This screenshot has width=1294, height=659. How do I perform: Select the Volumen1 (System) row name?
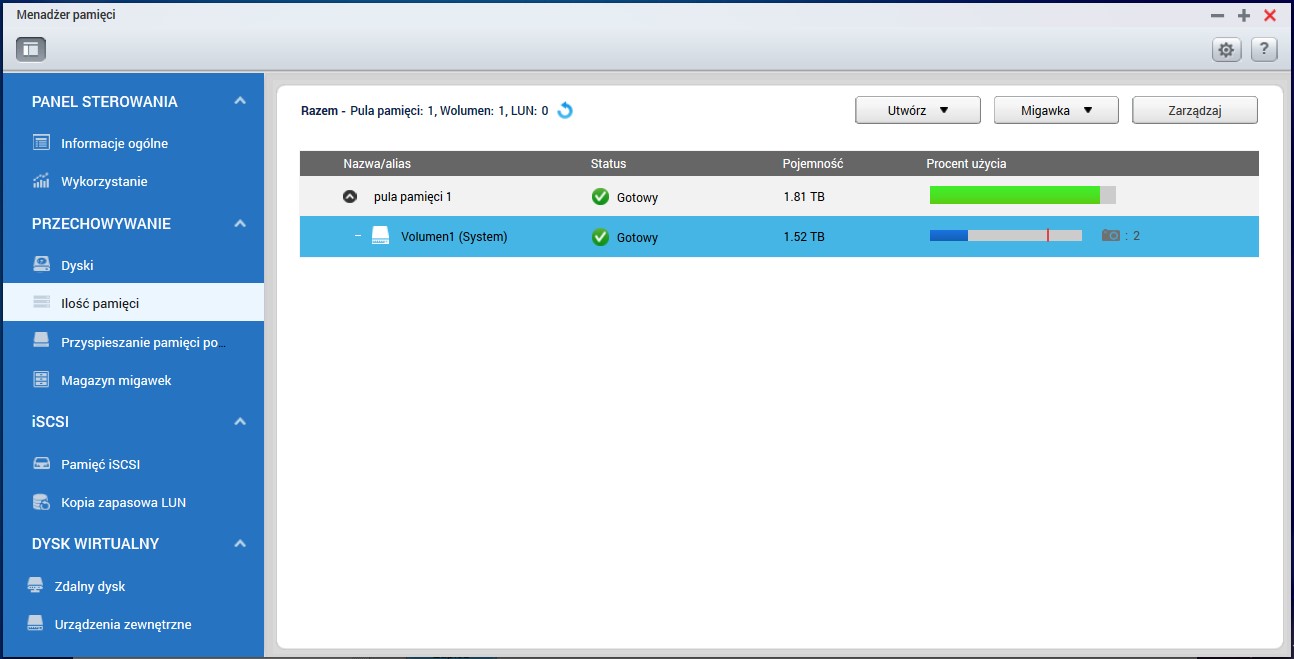[454, 237]
